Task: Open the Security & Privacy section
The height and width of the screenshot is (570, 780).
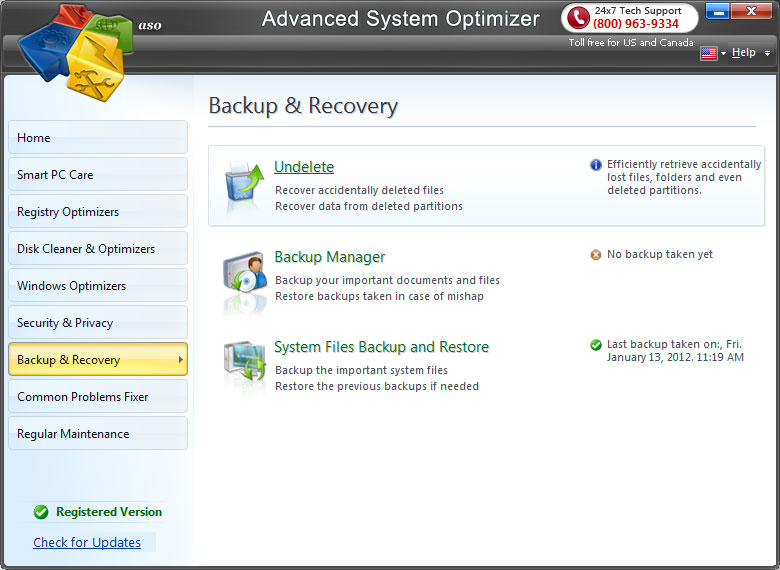Action: 98,322
